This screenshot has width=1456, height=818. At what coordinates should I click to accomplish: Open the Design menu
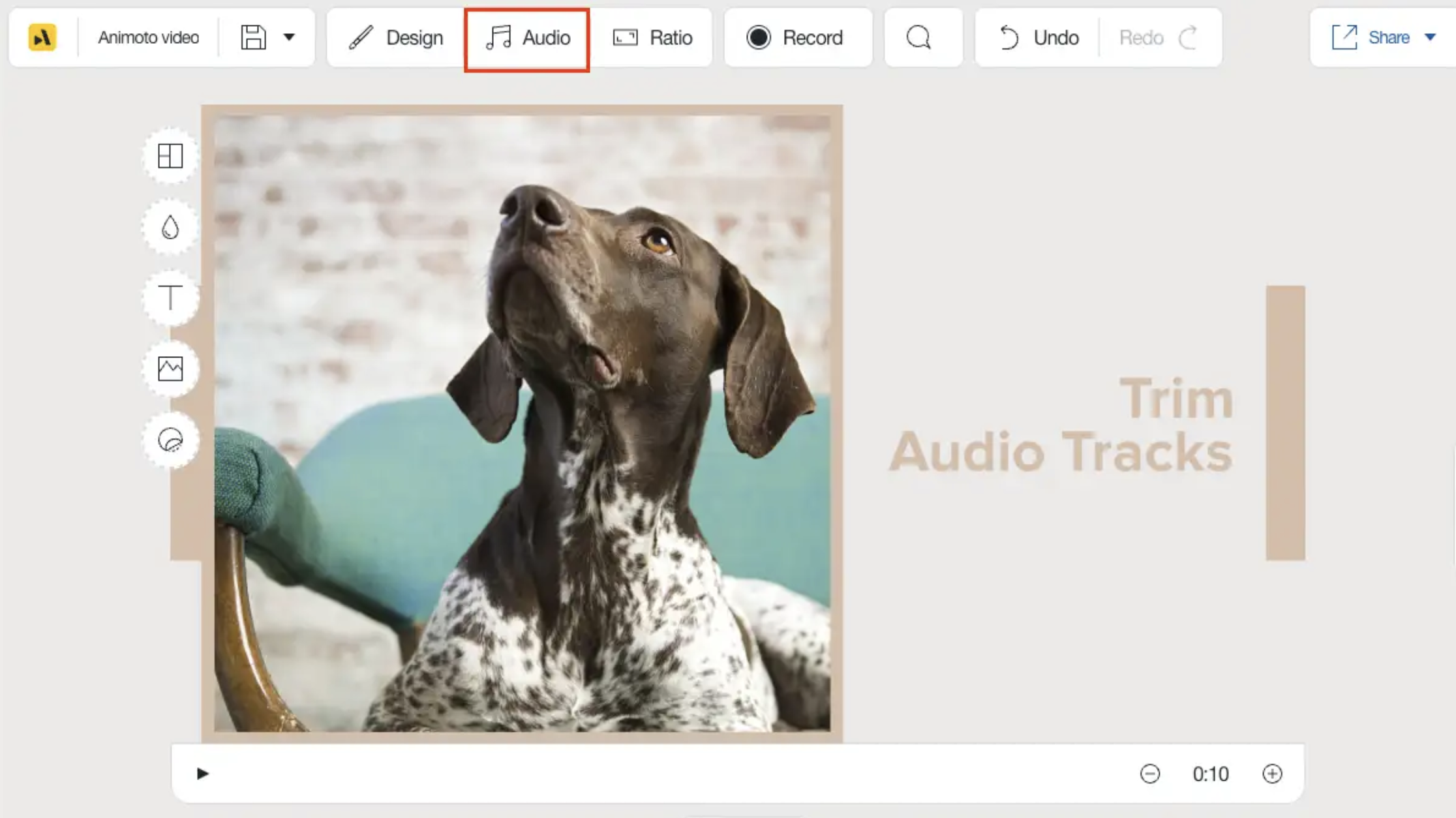pos(396,38)
